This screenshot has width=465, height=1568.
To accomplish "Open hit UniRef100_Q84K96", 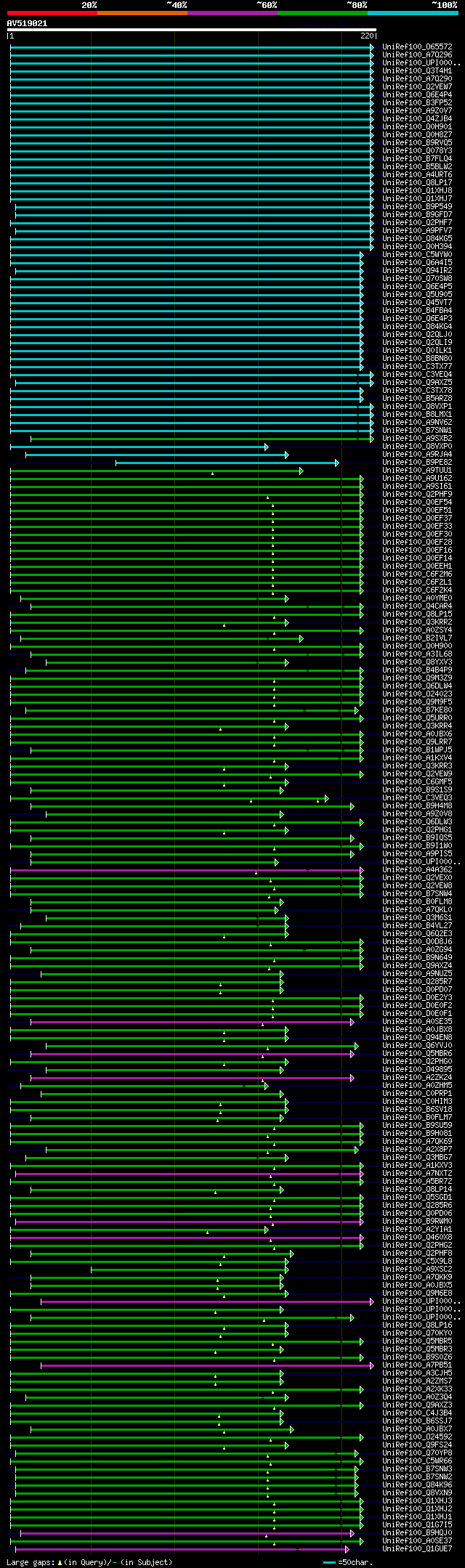I will point(417,1485).
